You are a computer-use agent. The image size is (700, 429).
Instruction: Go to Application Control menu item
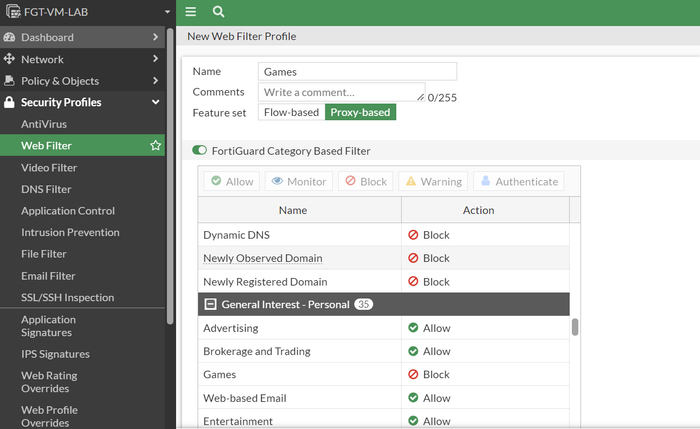point(67,211)
